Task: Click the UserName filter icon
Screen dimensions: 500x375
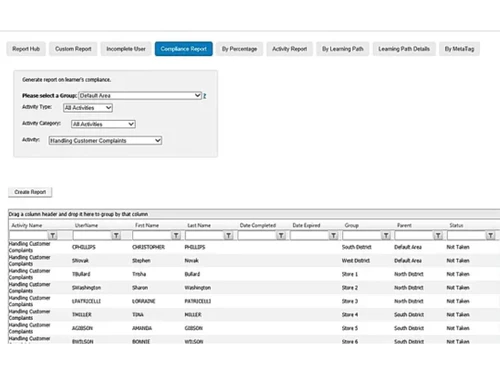Action: (x=116, y=236)
